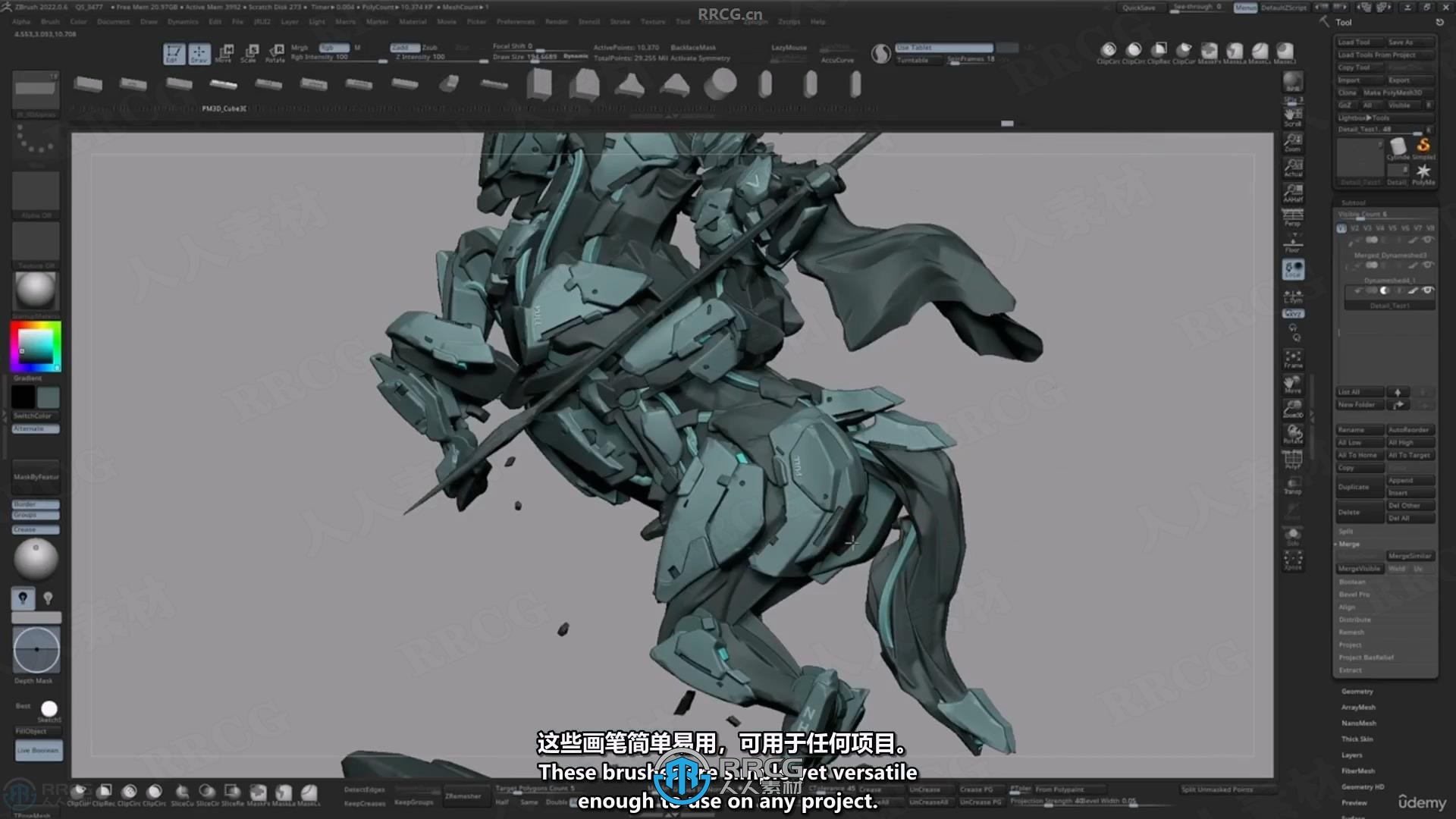This screenshot has width=1456, height=819.
Task: Click the Load Tool button
Action: point(1360,42)
